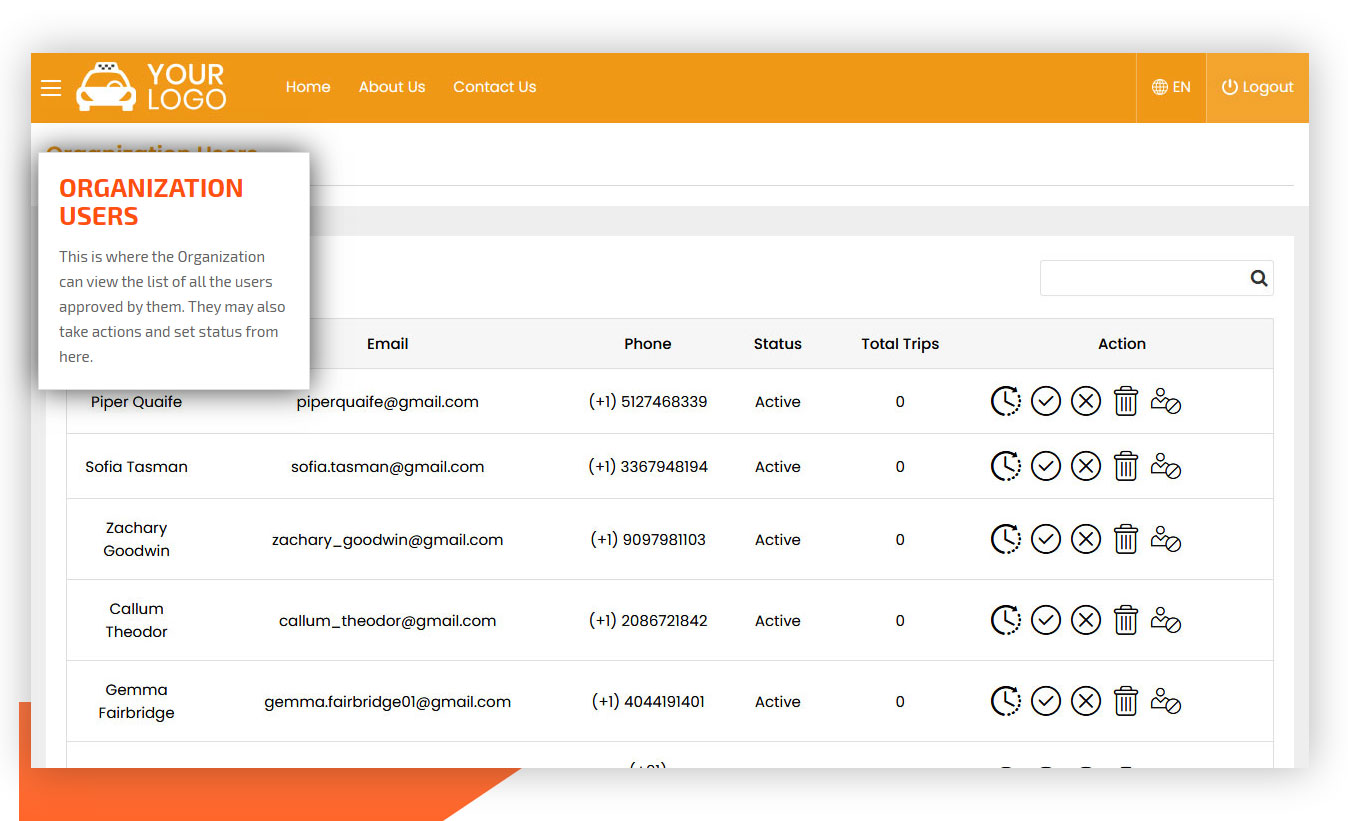This screenshot has width=1348, height=821.
Task: Open the About Us page
Action: click(392, 87)
